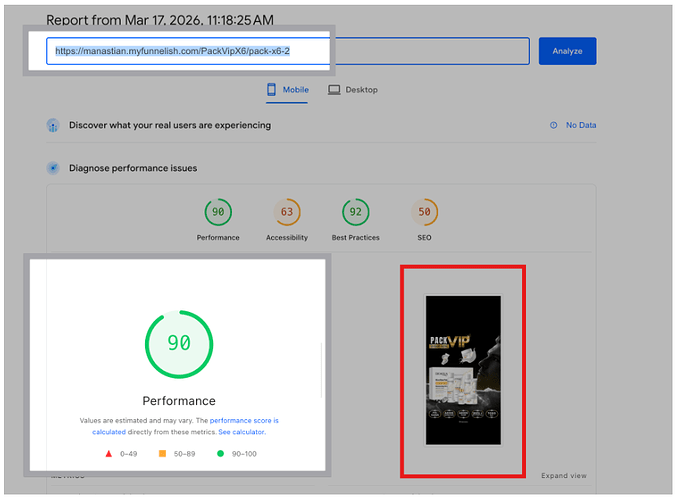
Task: Click the green 90–100 legend circle
Action: tap(221, 453)
